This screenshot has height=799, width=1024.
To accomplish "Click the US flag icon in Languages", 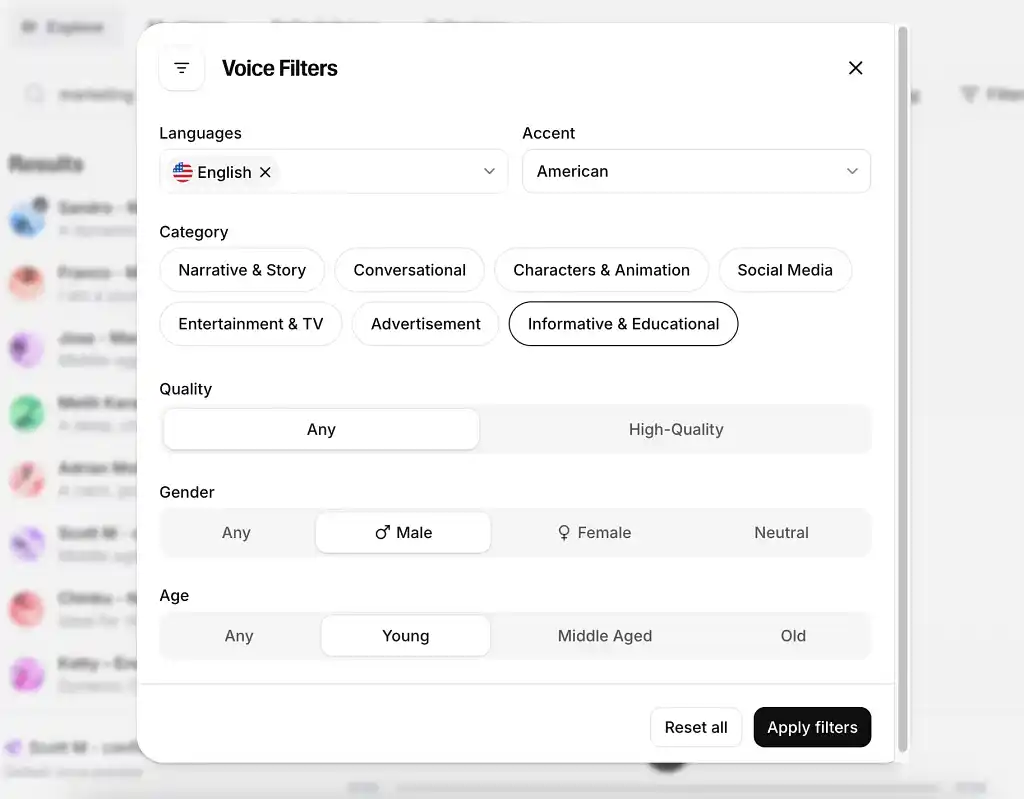I will 182,172.
